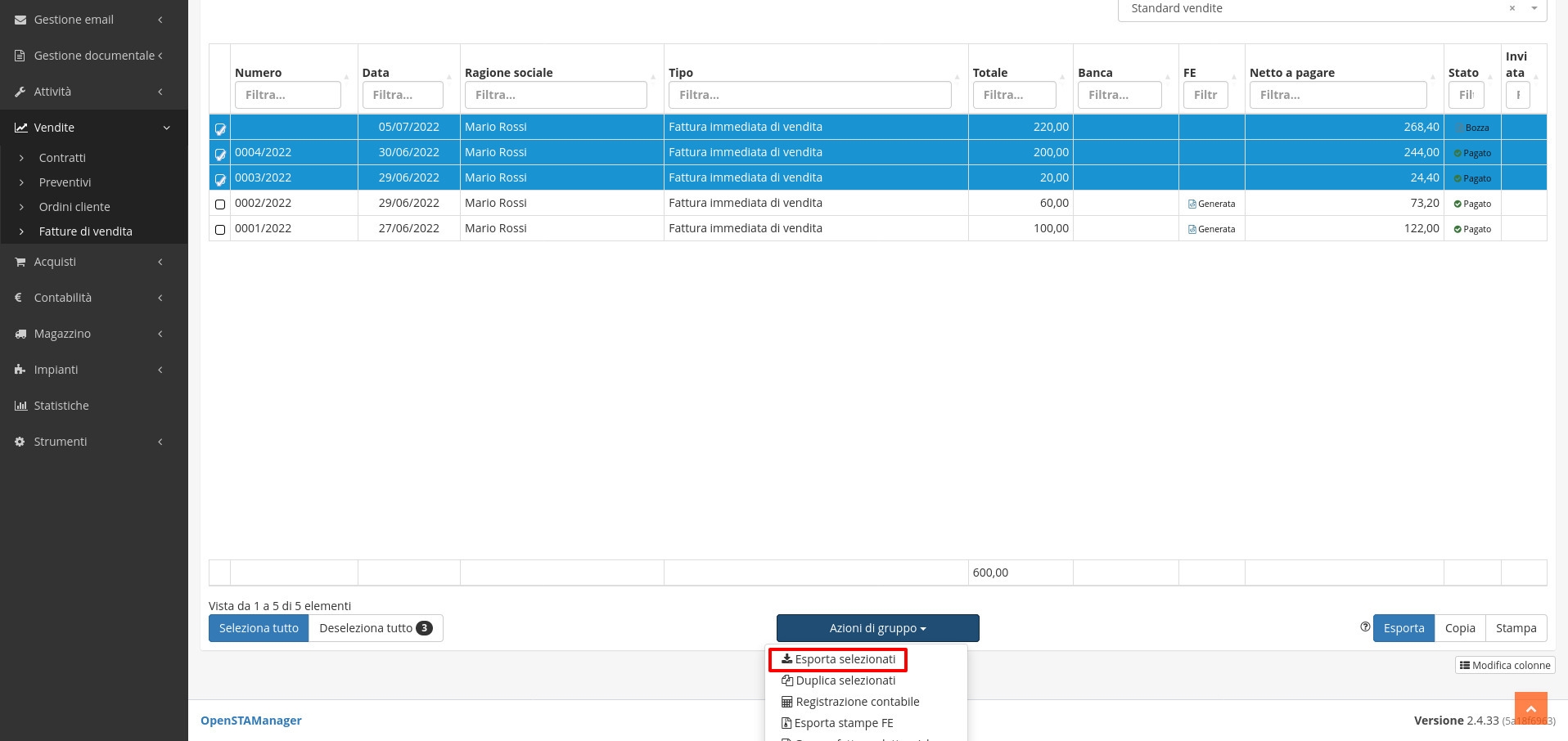Click the help question mark near Esporta
The width and height of the screenshot is (1568, 741).
click(x=1364, y=627)
